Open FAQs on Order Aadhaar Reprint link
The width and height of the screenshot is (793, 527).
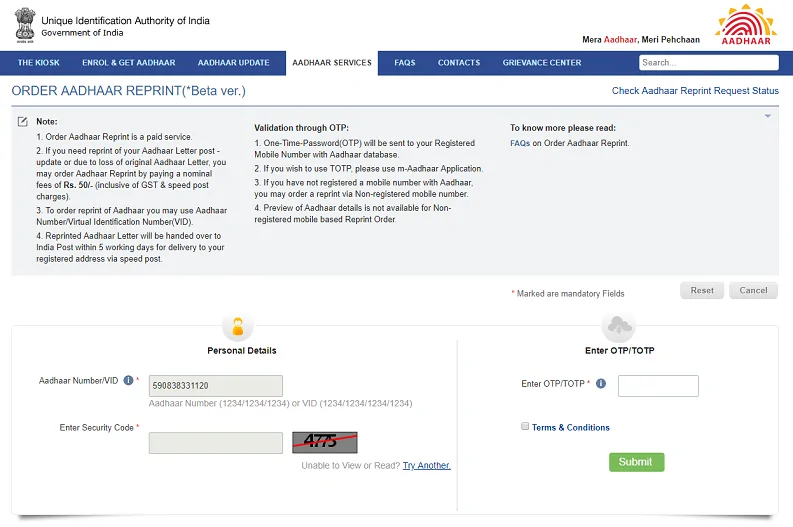pos(520,143)
